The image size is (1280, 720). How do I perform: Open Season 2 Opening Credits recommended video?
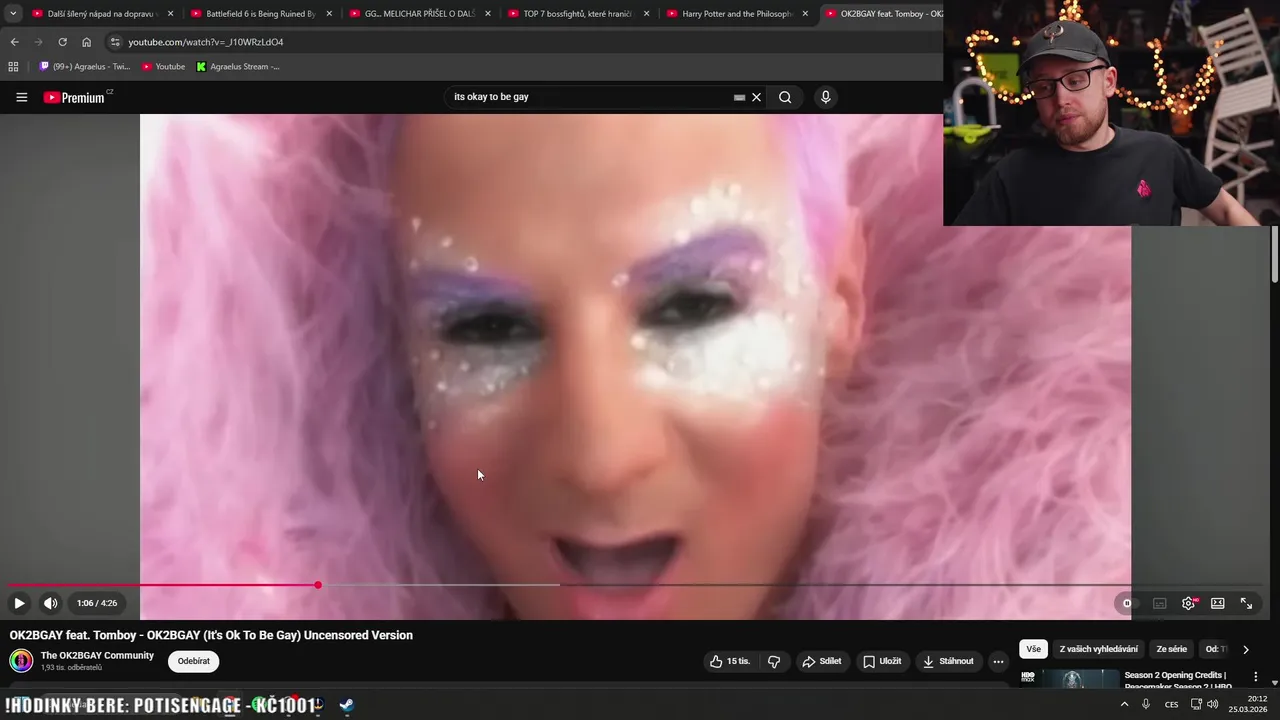pyautogui.click(x=1176, y=680)
